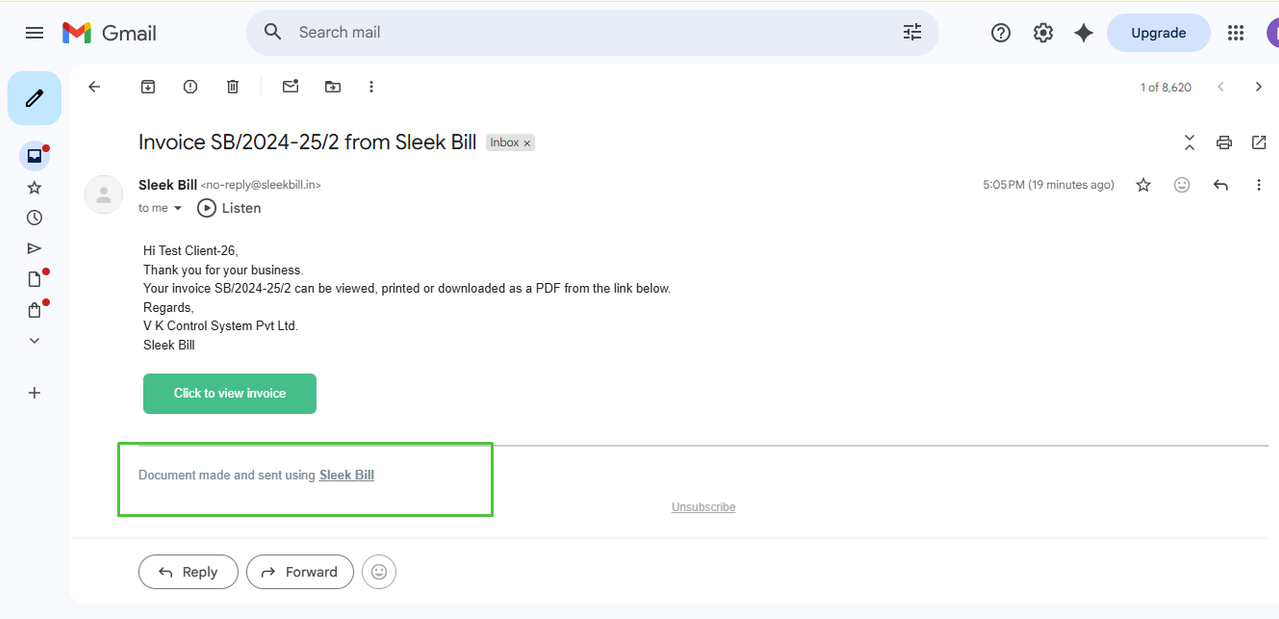Click the 5:05 PM timestamp
1279x619 pixels.
click(x=1048, y=185)
